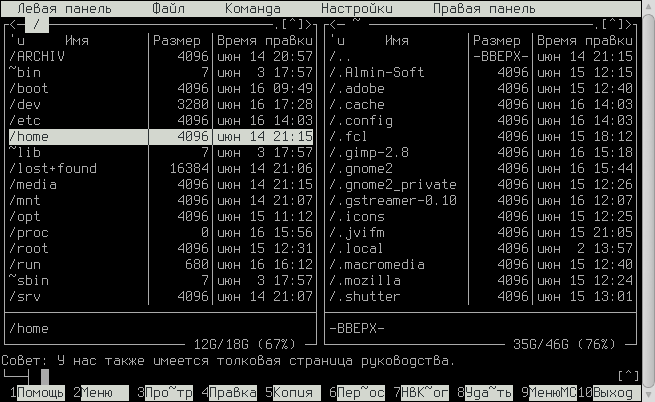The width and height of the screenshot is (655, 402).
Task: Select the /root directory
Action: [161, 249]
